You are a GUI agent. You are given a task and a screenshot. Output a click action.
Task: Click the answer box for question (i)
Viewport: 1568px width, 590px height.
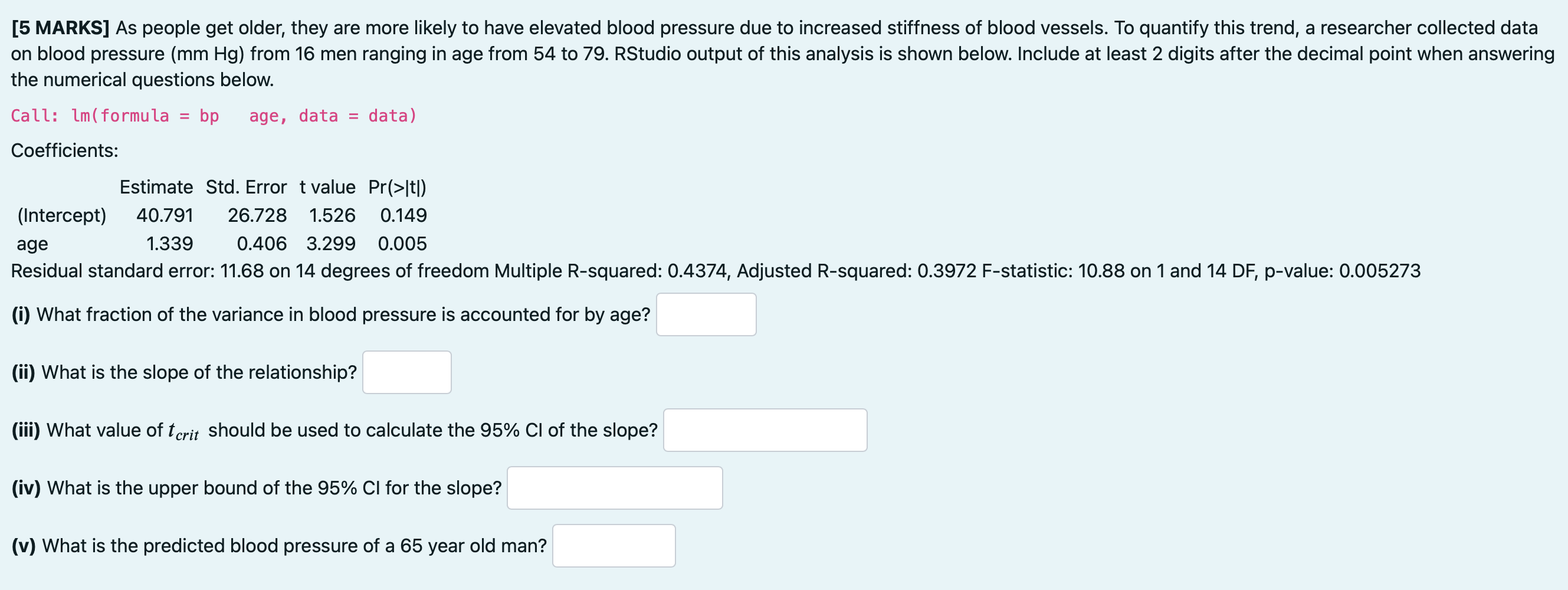click(706, 314)
